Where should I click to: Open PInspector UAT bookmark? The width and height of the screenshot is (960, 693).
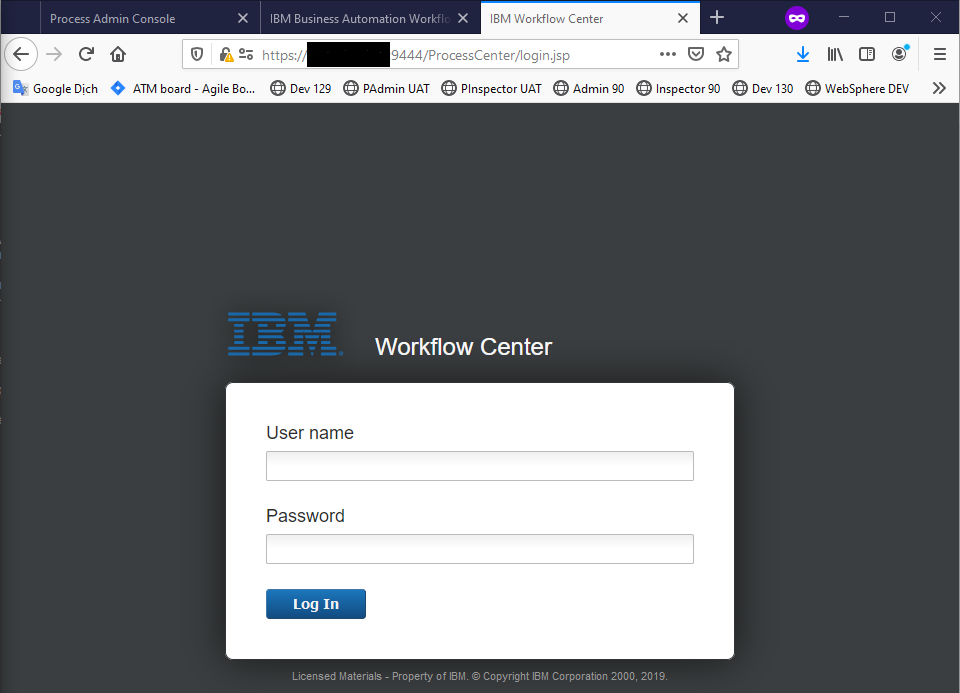[492, 88]
